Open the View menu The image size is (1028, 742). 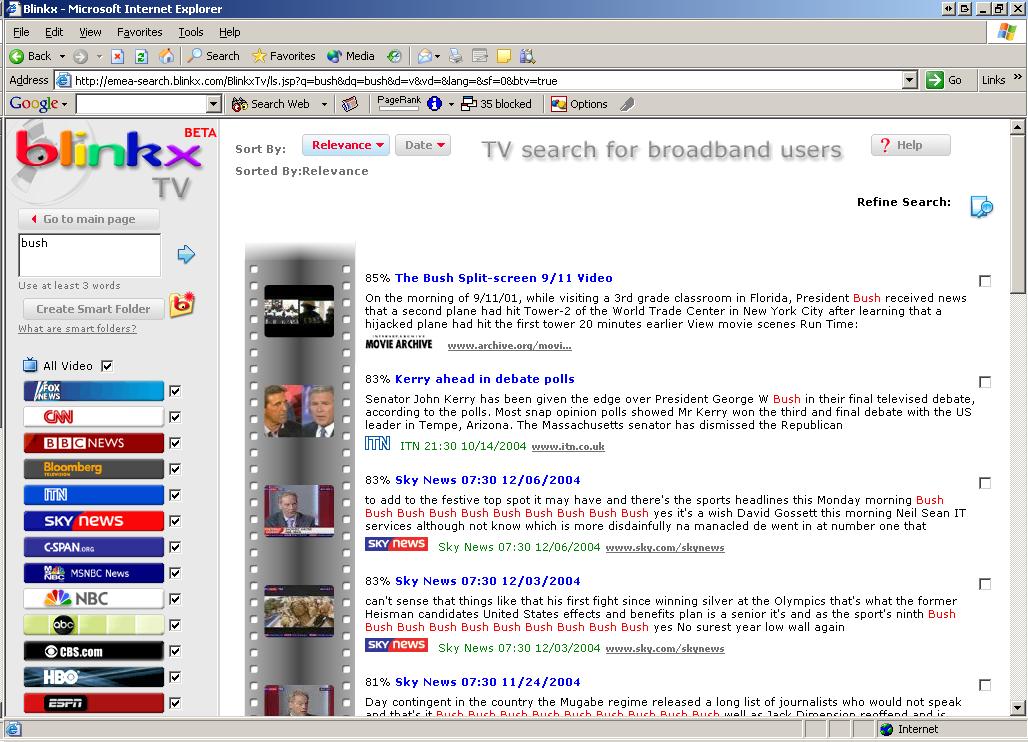[x=90, y=31]
